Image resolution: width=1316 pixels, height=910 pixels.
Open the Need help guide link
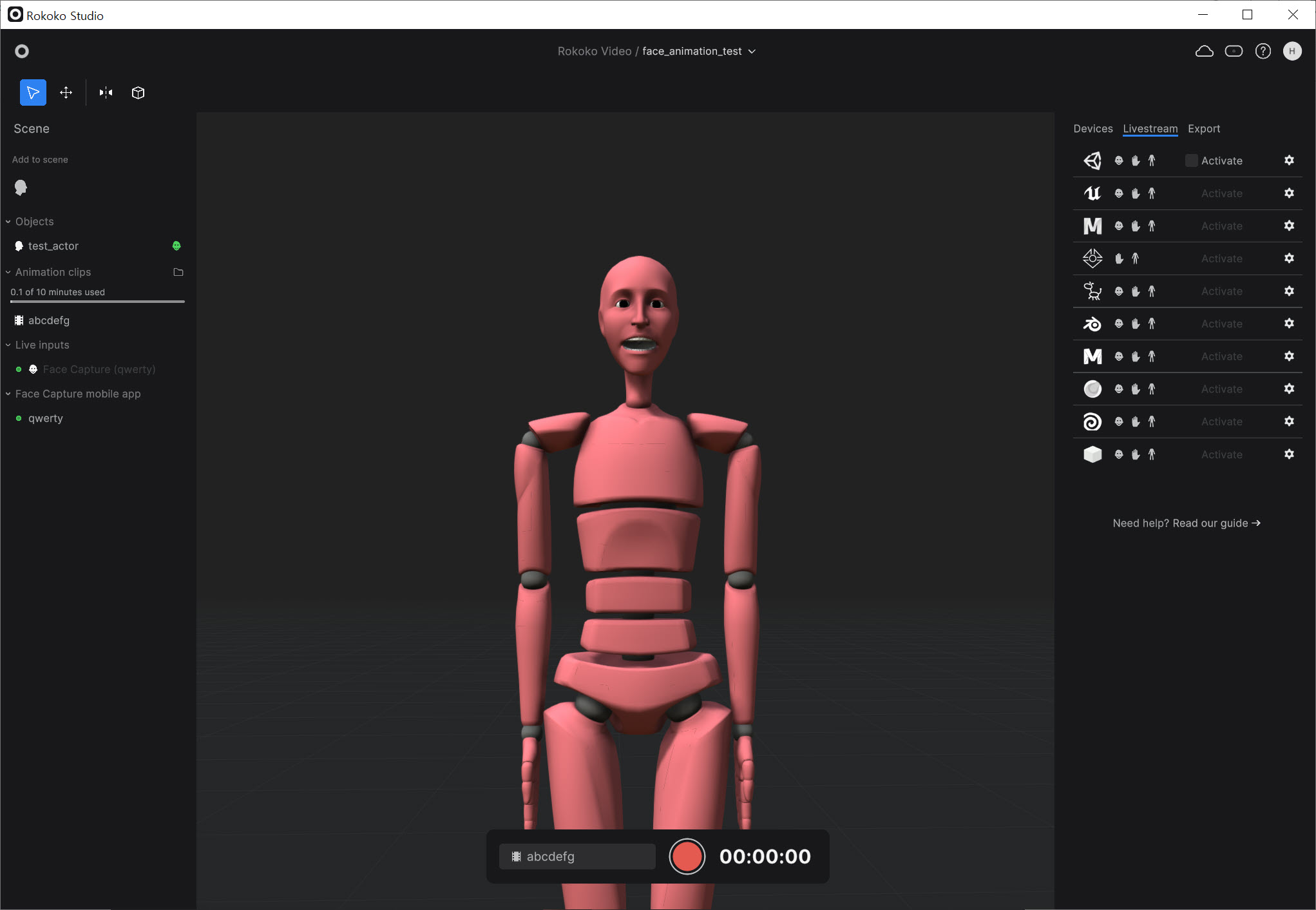click(x=1186, y=523)
